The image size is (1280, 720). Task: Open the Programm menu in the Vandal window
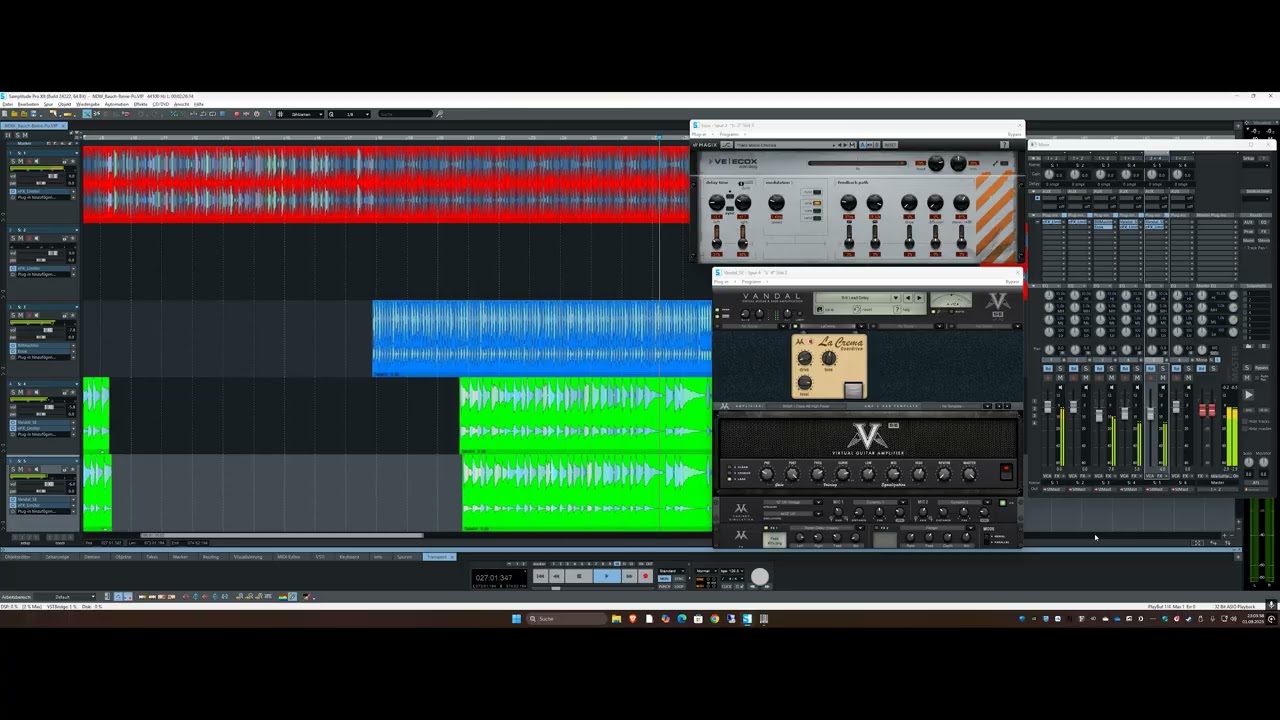(x=751, y=281)
